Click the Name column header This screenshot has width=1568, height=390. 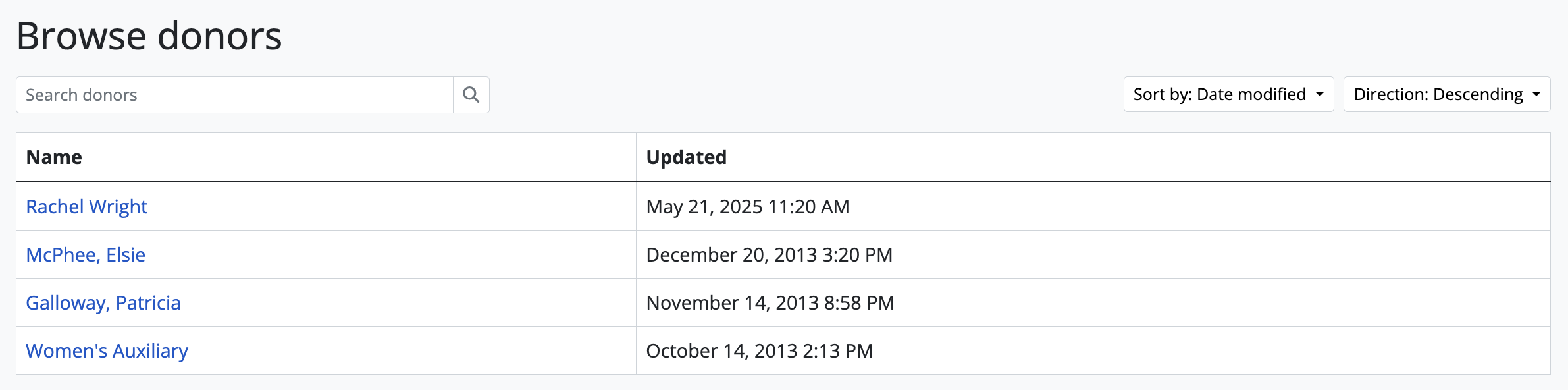tap(54, 157)
